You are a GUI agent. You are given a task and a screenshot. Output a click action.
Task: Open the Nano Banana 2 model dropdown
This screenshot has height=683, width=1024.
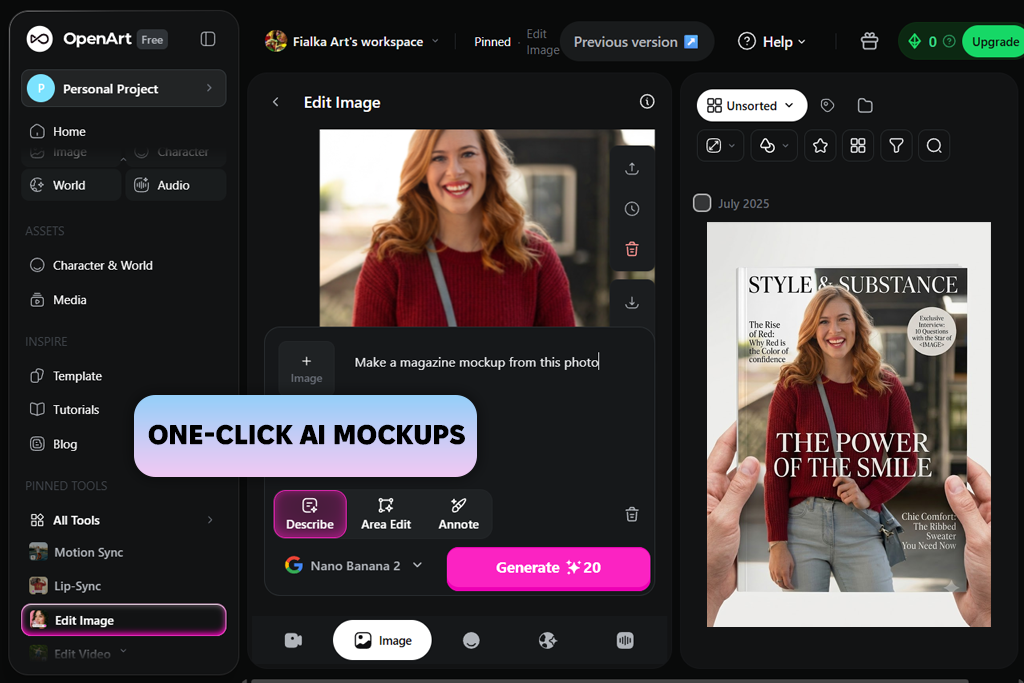[353, 565]
